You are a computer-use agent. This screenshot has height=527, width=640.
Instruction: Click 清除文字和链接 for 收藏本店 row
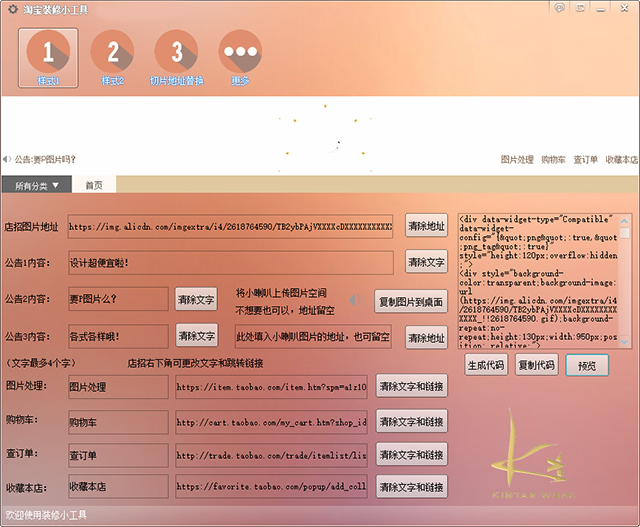tap(411, 487)
